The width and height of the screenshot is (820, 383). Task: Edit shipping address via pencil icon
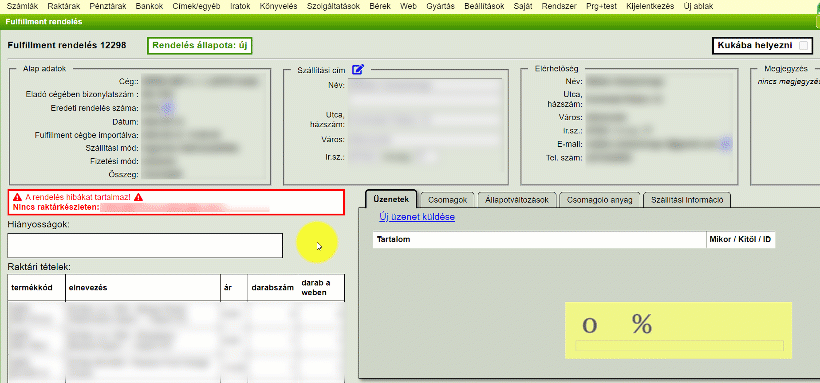[358, 69]
